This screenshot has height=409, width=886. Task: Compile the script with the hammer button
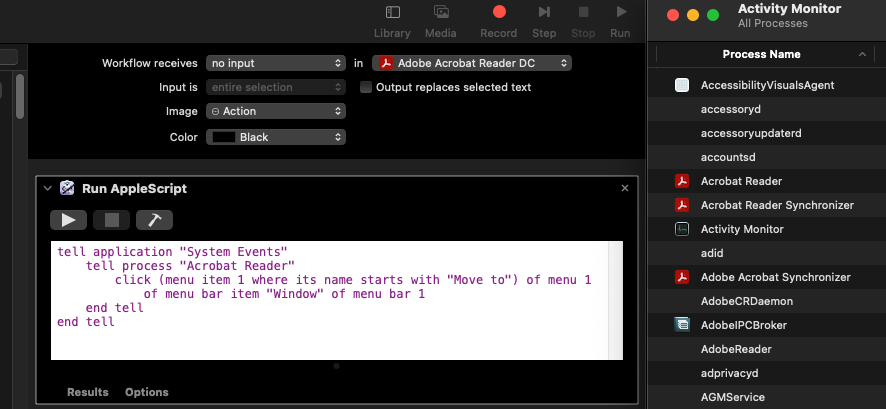pyautogui.click(x=154, y=220)
